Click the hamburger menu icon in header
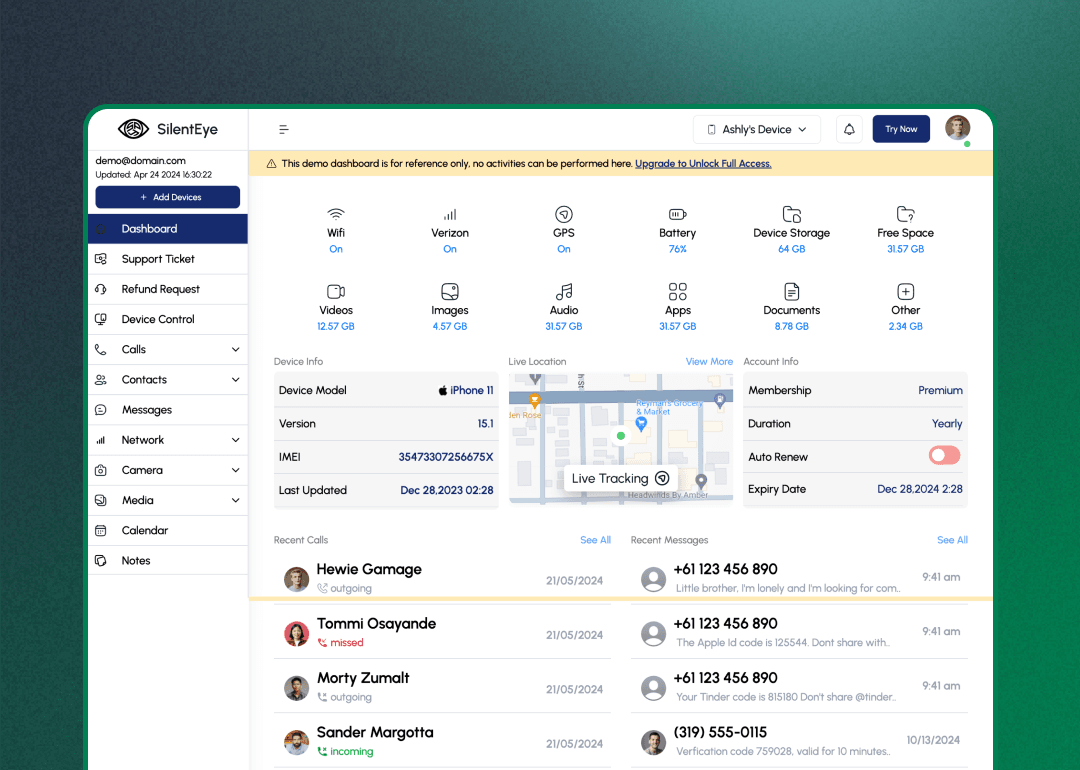This screenshot has width=1080, height=770. [284, 129]
